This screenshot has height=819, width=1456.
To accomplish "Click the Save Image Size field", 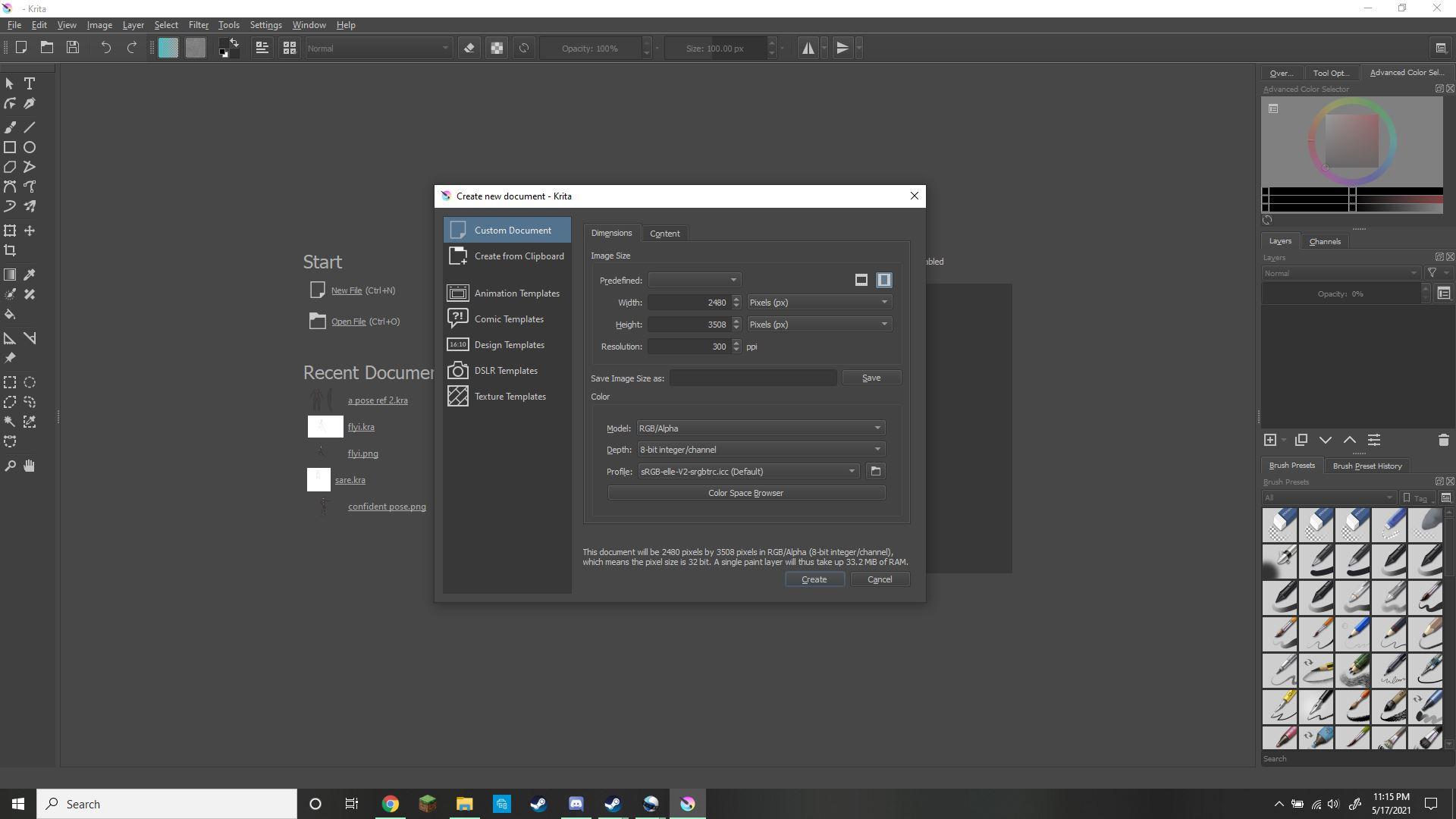I will pos(752,377).
